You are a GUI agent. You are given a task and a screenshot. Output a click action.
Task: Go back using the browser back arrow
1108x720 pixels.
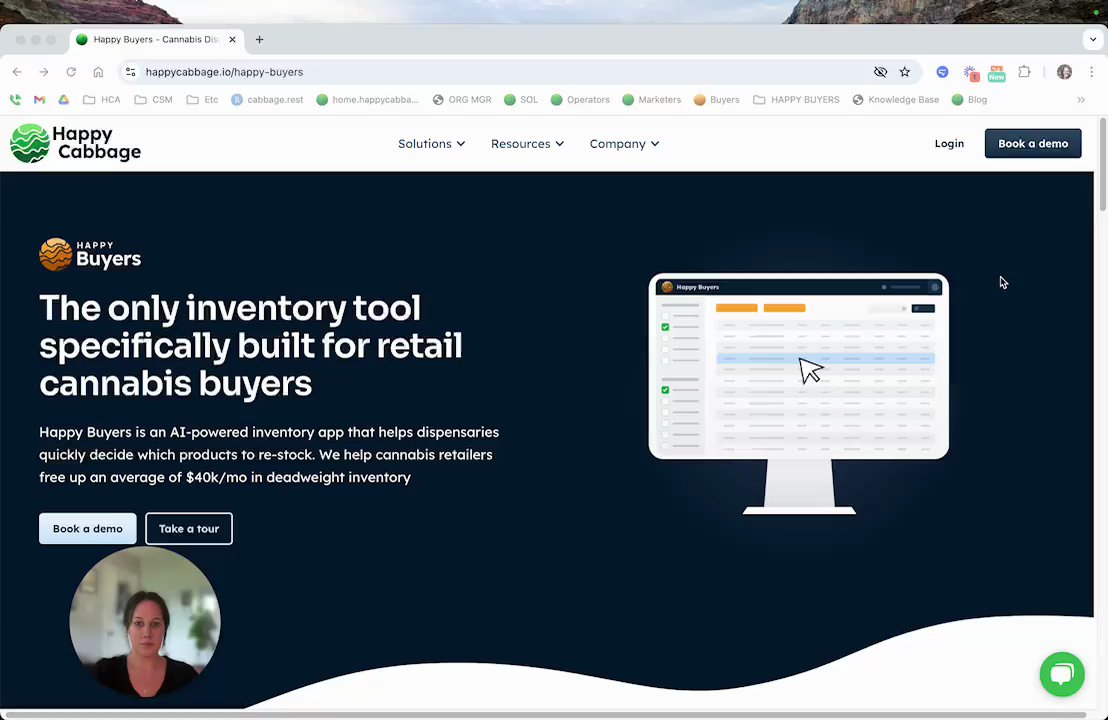pos(17,72)
